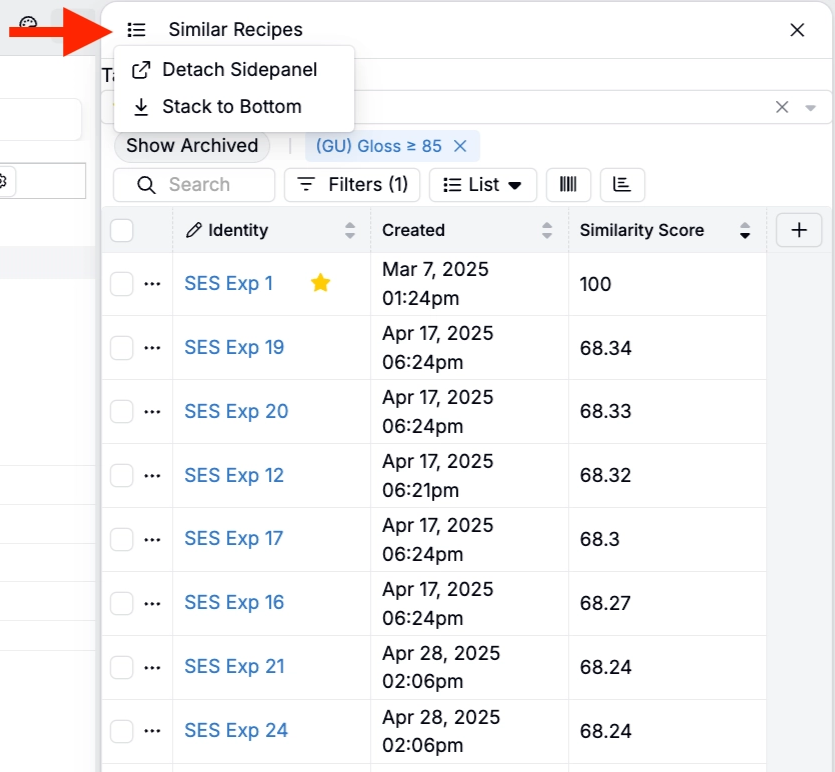
Task: Toggle the Show Archived button
Action: [192, 146]
